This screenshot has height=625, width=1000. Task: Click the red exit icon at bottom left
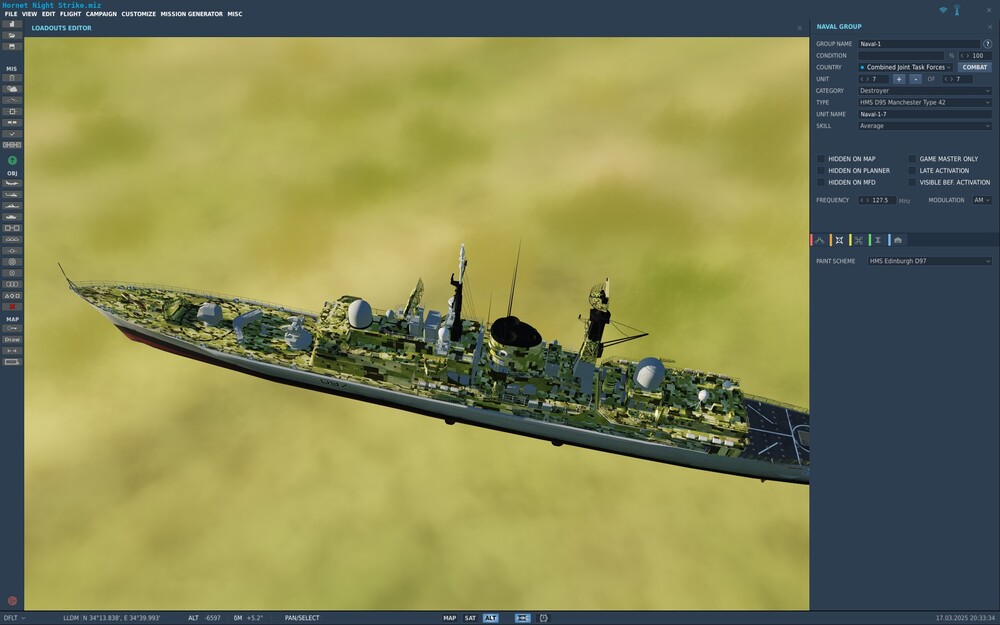coord(12,601)
